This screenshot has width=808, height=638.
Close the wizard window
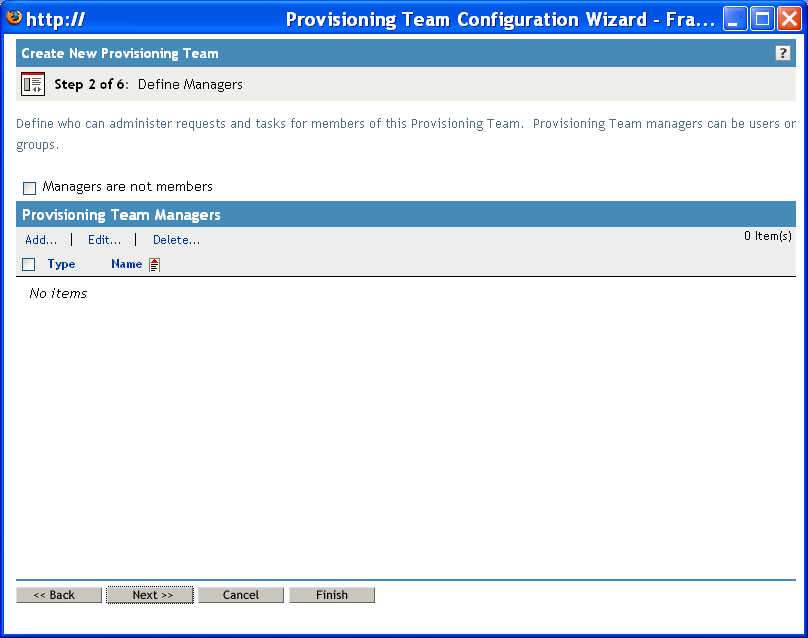pos(789,19)
